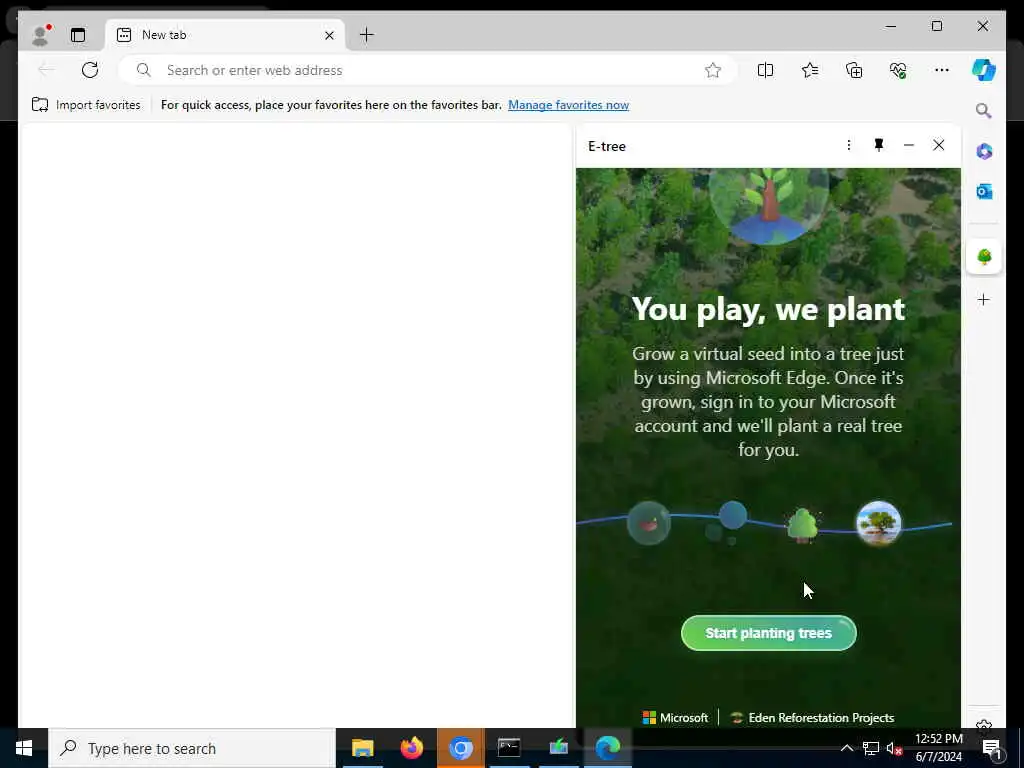Screen dimensions: 1024x768
Task: Click the grown tree globe stage
Action: click(x=878, y=523)
